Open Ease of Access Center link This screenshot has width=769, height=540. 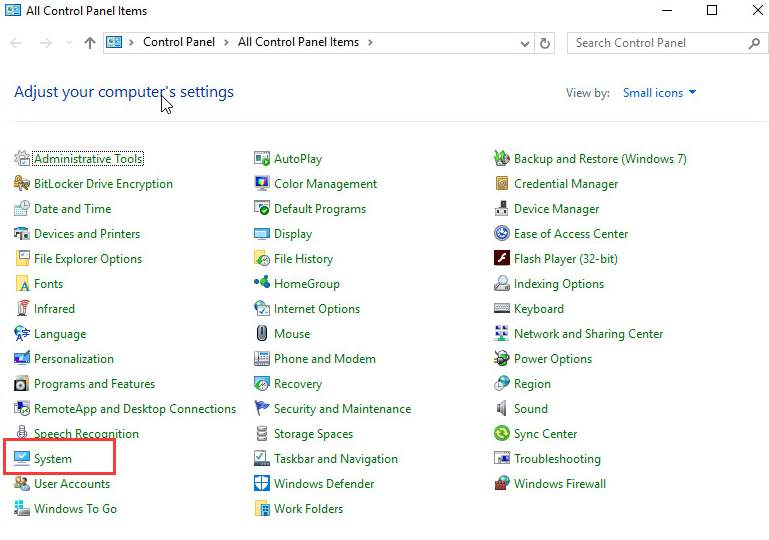coord(570,234)
